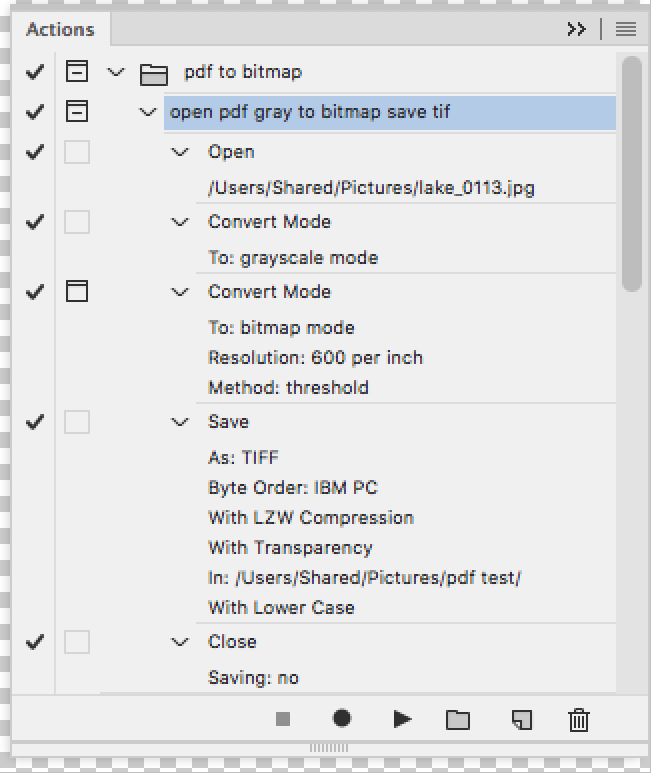
Task: Create a new action page icon
Action: (521, 719)
